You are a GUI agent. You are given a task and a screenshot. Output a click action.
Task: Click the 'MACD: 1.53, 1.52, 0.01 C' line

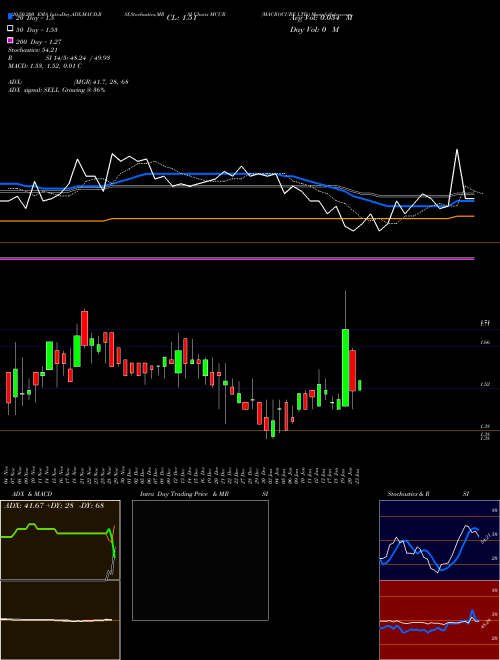(45, 66)
